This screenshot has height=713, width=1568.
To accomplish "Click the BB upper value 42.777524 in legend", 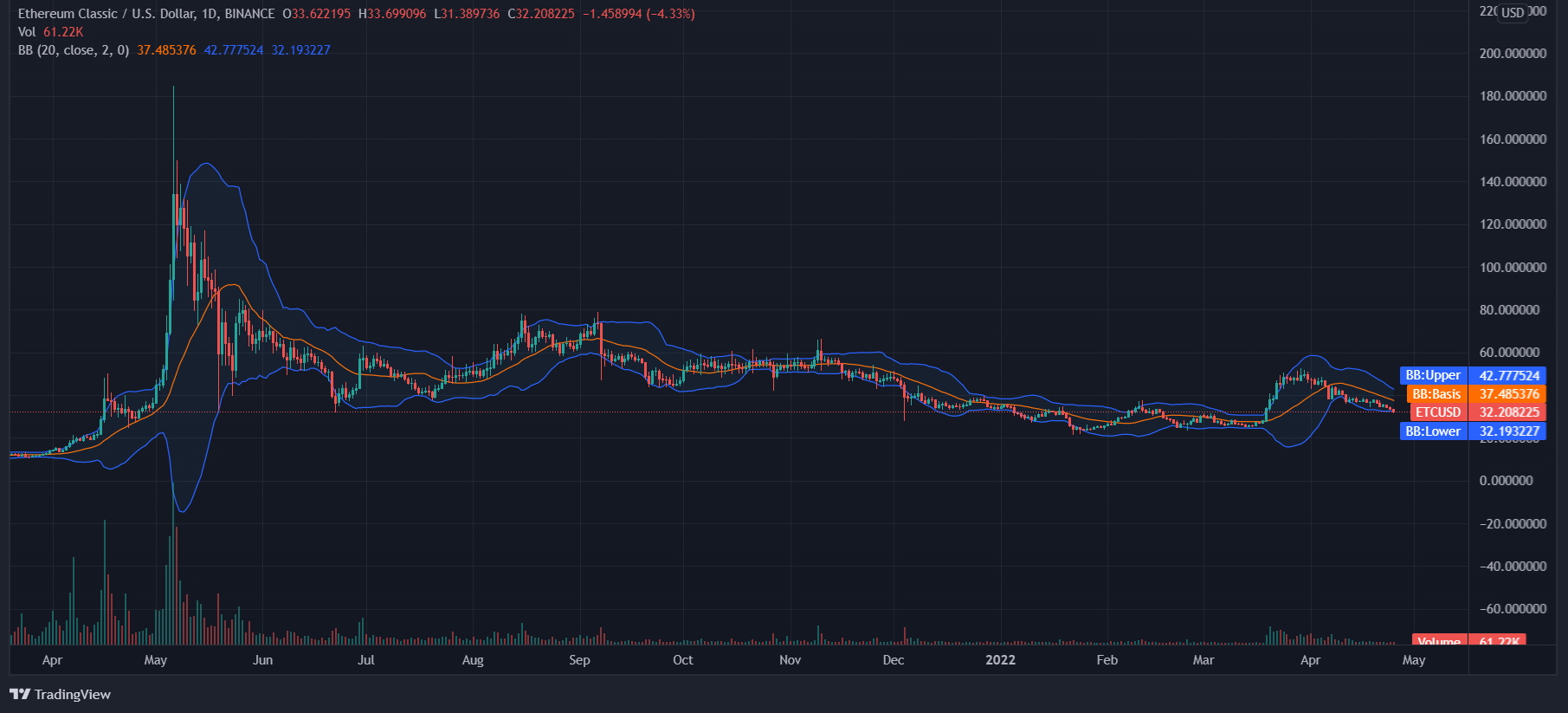I will coord(234,50).
